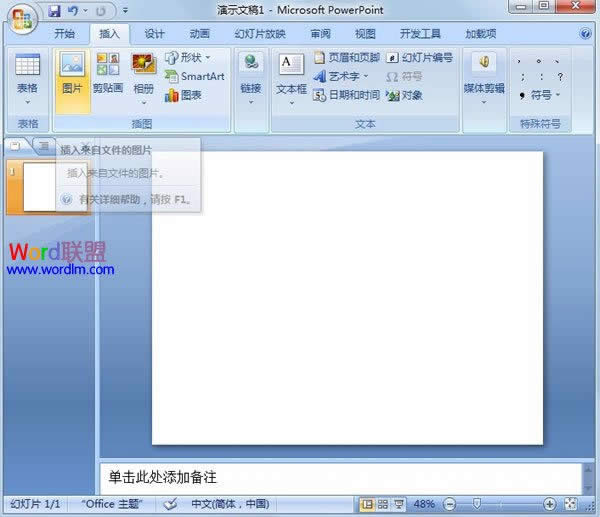This screenshot has height=517, width=600.
Task: Open the 形状 shapes gallery
Action: (188, 57)
